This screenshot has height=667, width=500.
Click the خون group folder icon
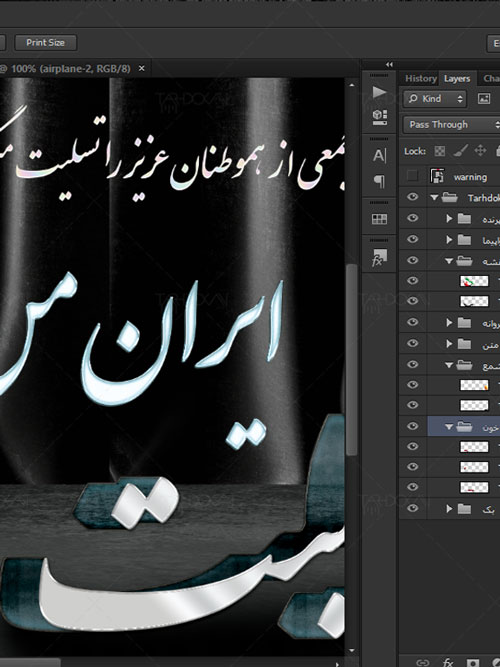pyautogui.click(x=464, y=427)
